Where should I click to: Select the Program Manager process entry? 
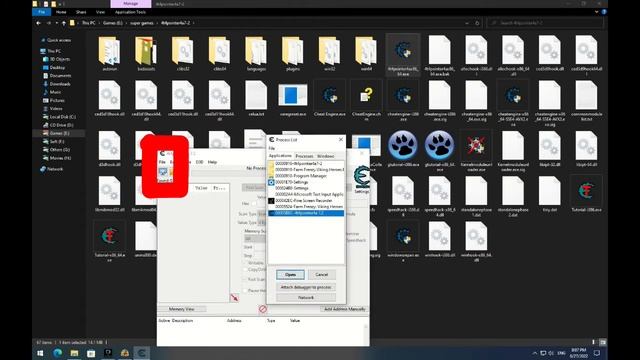pos(306,176)
